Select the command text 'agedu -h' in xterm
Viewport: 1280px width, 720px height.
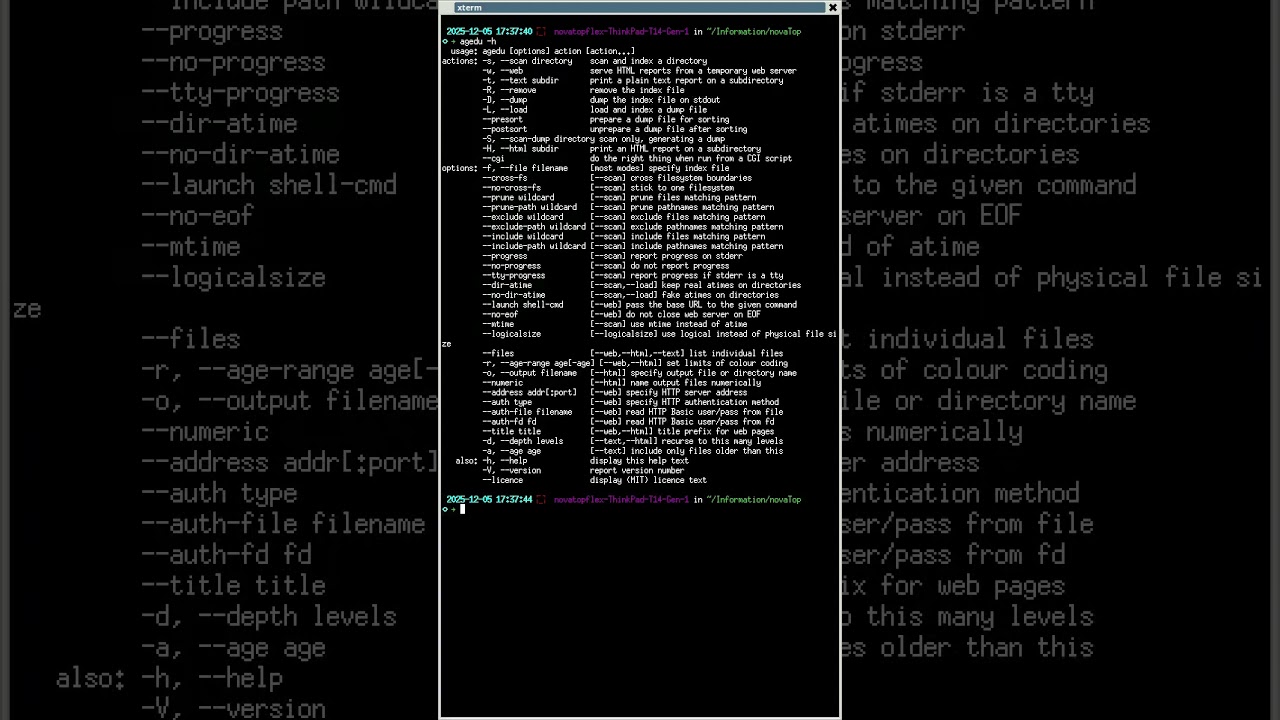[x=478, y=41]
